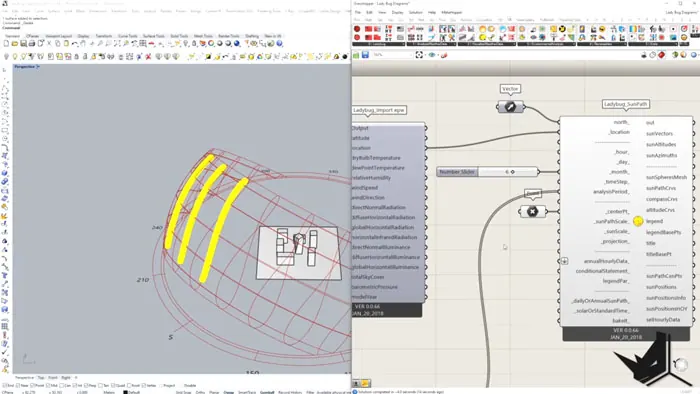Click the red X icon in Rhino second toolbar row
Image resolution: width=700 pixels, height=394 pixels.
coord(148,57)
